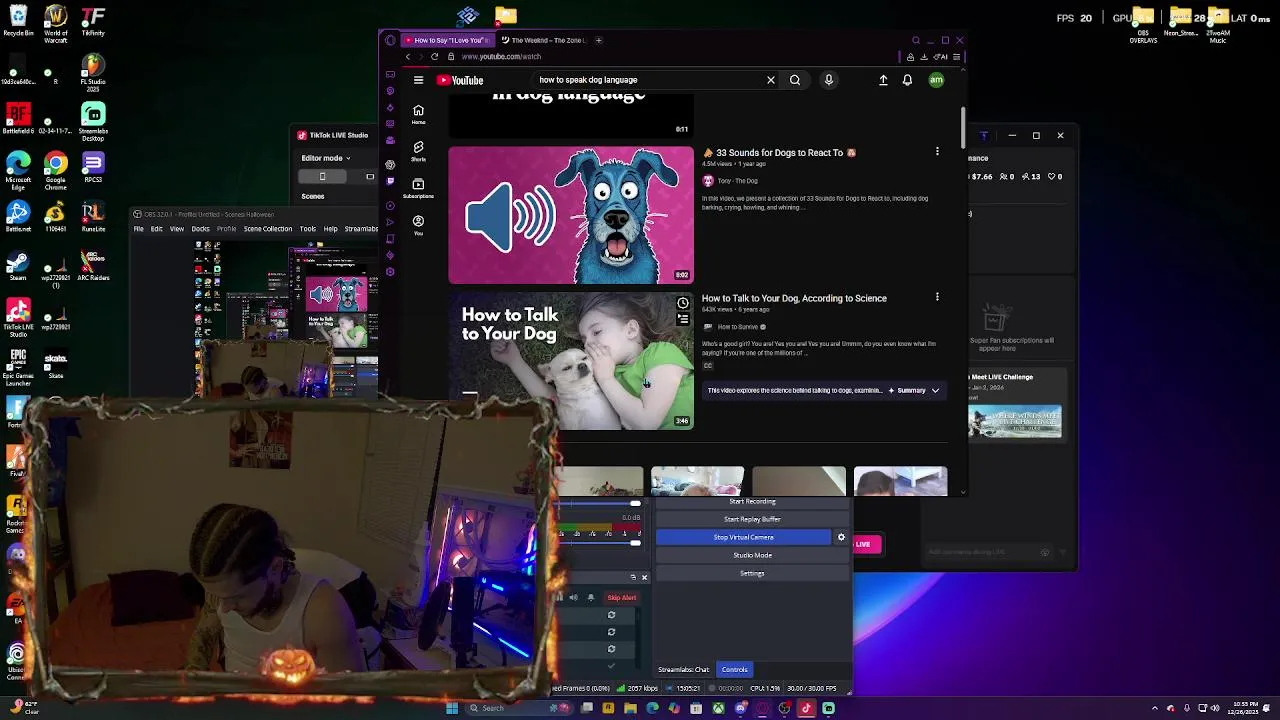
Task: Open Steam desktop shortcut
Action: [x=18, y=265]
